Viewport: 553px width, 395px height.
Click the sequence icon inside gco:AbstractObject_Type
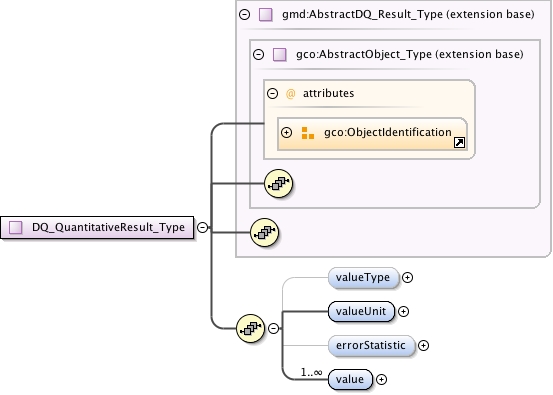click(278, 183)
